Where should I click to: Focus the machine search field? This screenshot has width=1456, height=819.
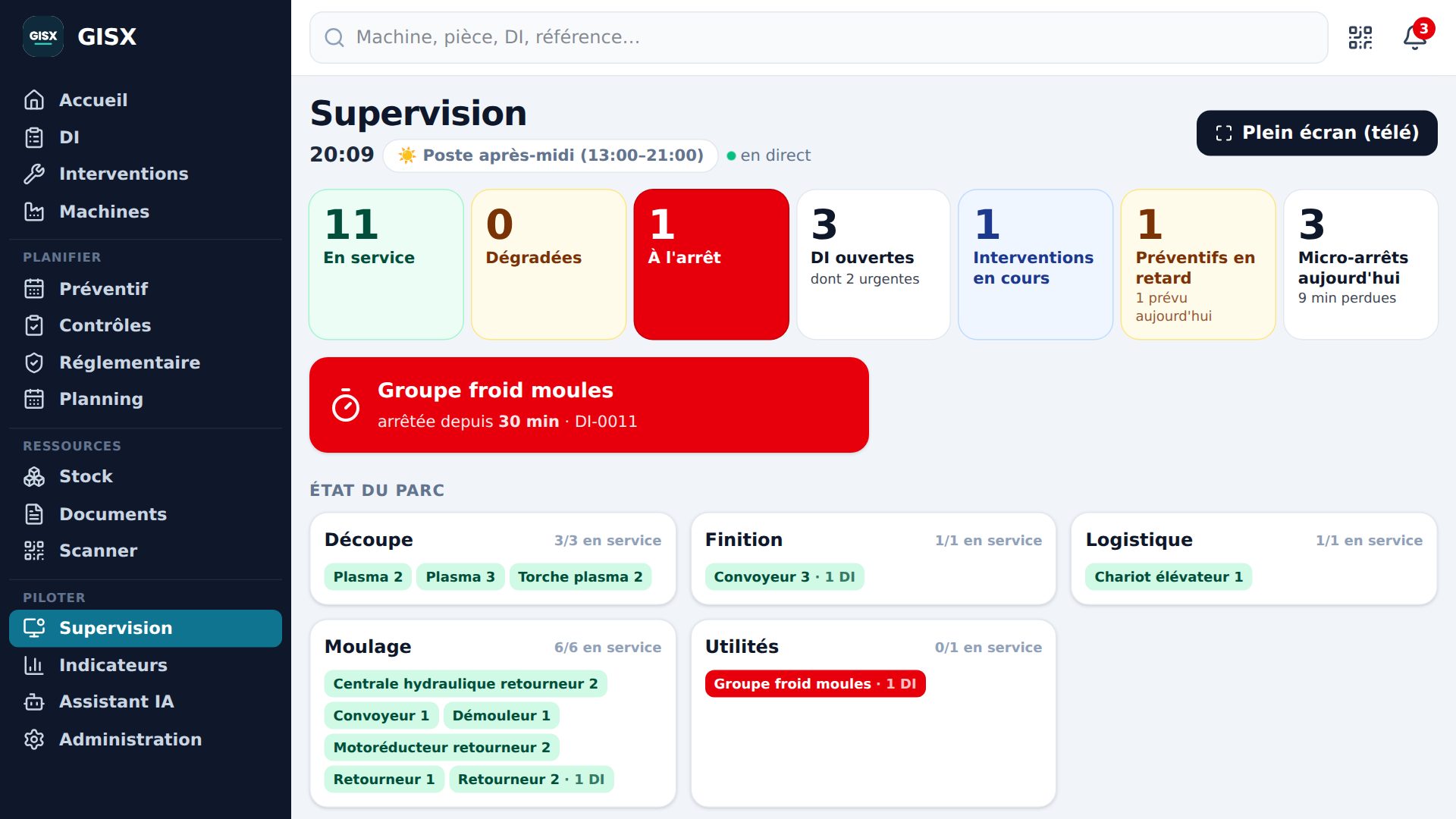[819, 37]
